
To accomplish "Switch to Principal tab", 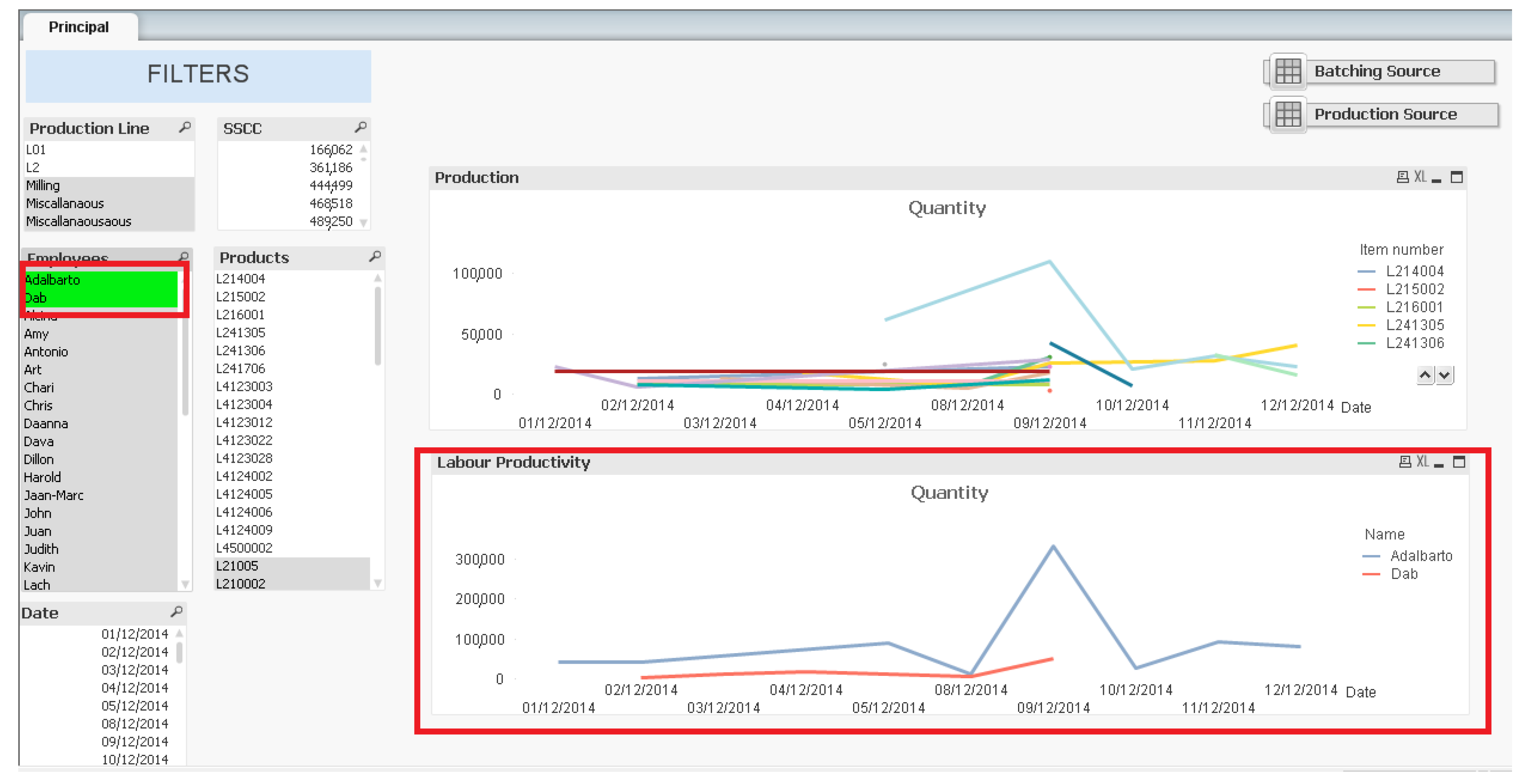I will coord(79,27).
